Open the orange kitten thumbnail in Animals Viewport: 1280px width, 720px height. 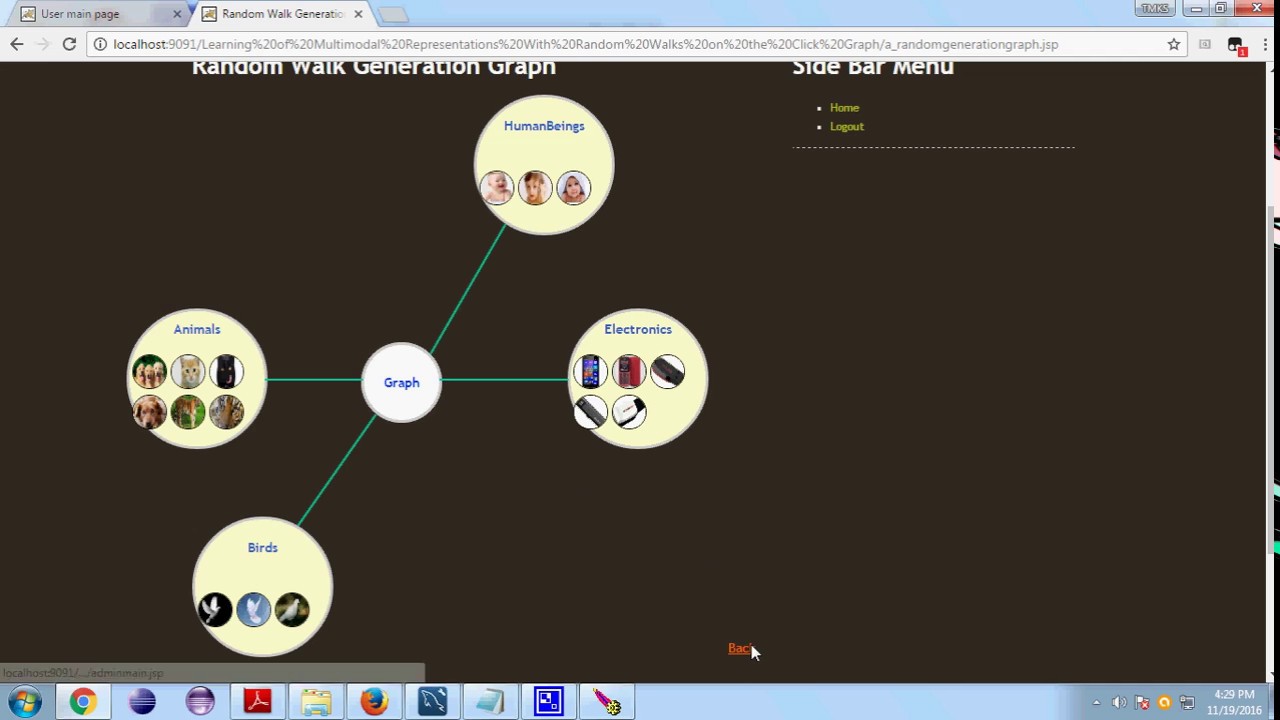[x=188, y=372]
